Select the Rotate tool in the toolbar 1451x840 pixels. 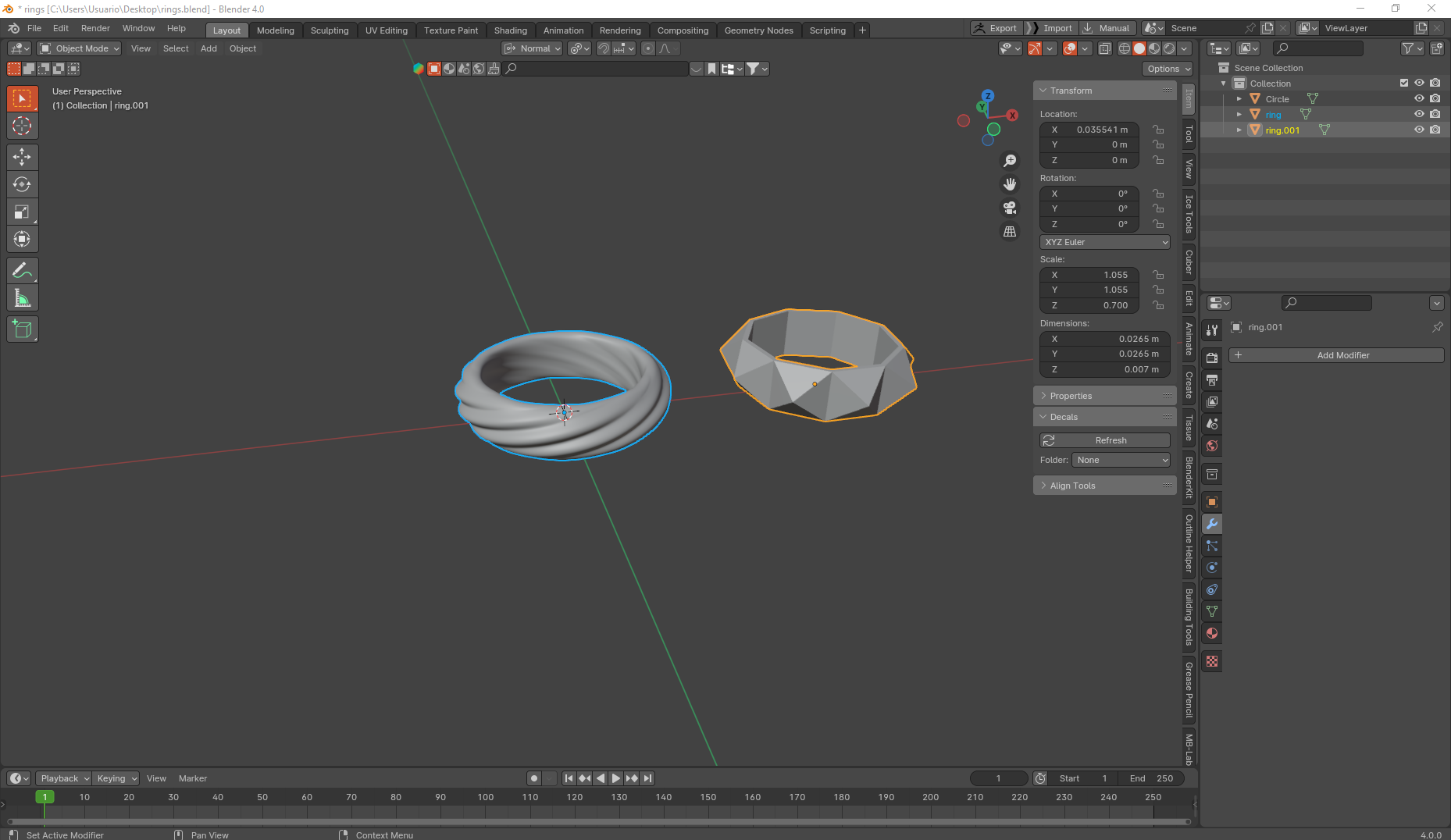(x=22, y=184)
